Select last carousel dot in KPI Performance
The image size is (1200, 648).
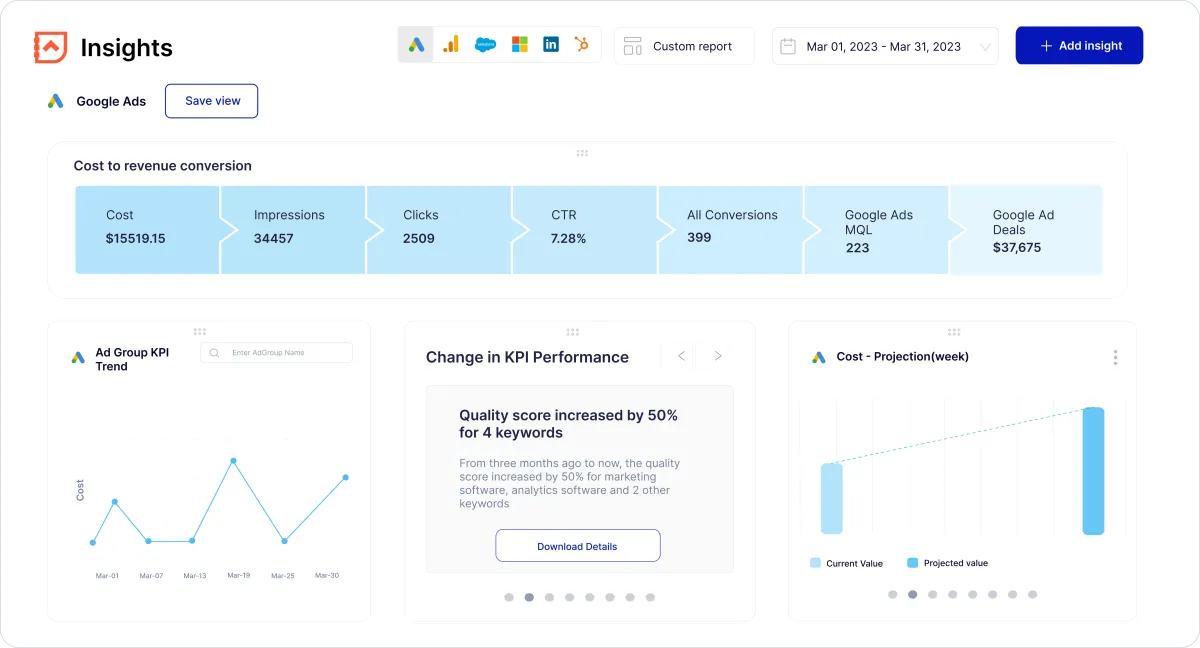650,597
